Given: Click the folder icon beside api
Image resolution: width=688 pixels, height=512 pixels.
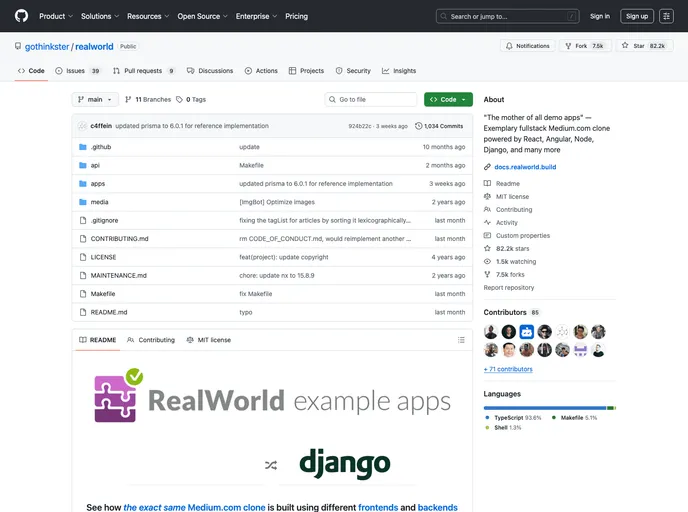Looking at the screenshot, I should tap(82, 165).
